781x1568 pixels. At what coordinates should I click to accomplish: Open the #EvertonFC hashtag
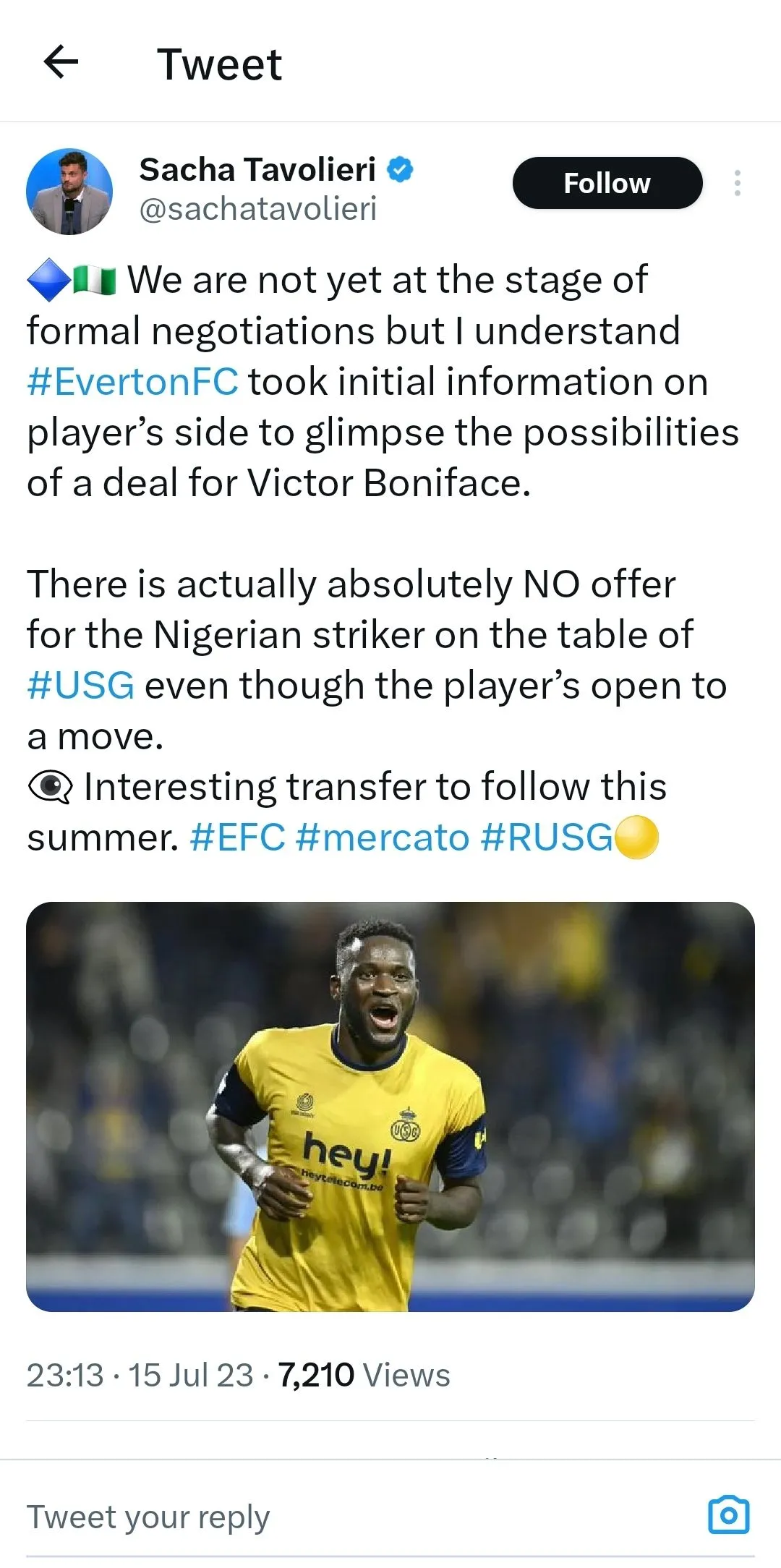point(133,382)
